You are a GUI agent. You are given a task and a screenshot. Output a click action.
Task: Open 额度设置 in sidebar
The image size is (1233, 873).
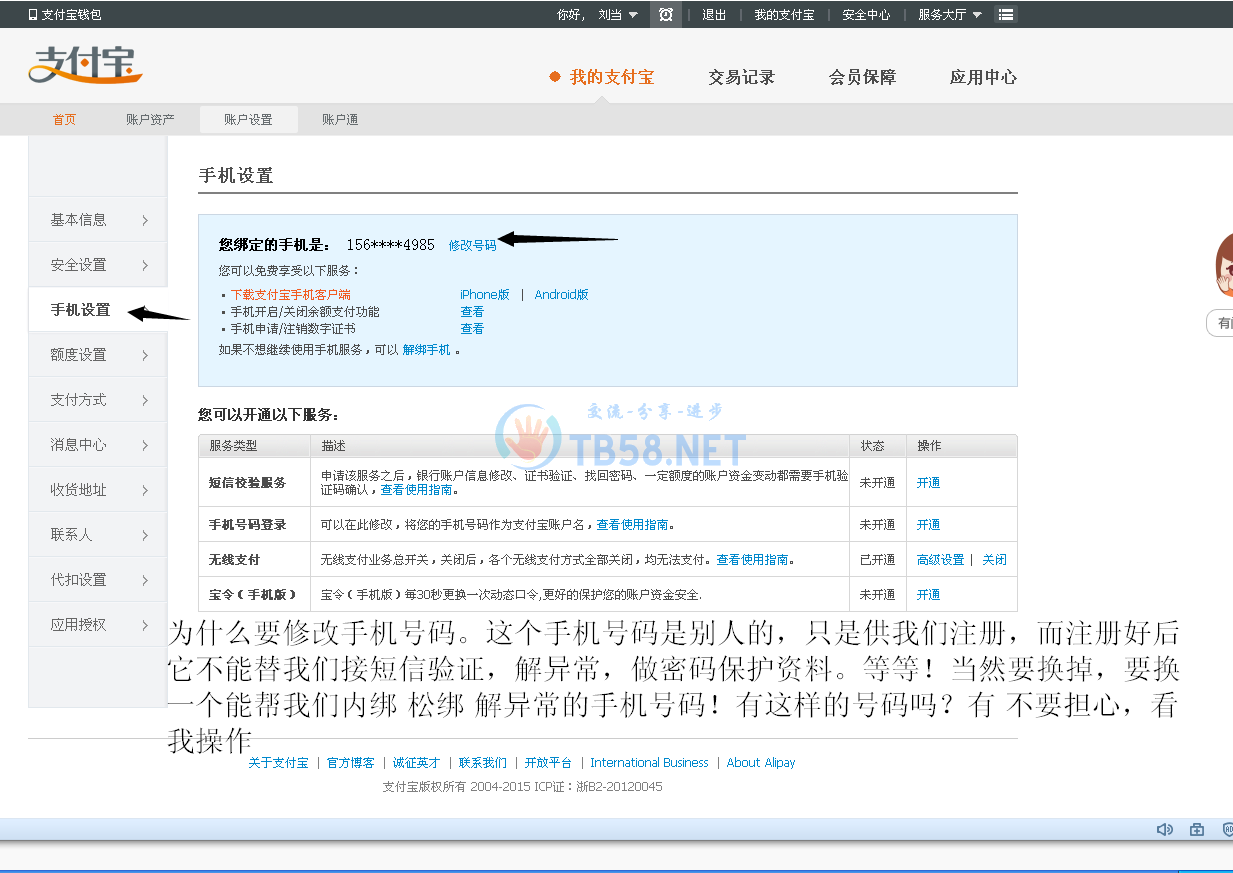coord(98,355)
